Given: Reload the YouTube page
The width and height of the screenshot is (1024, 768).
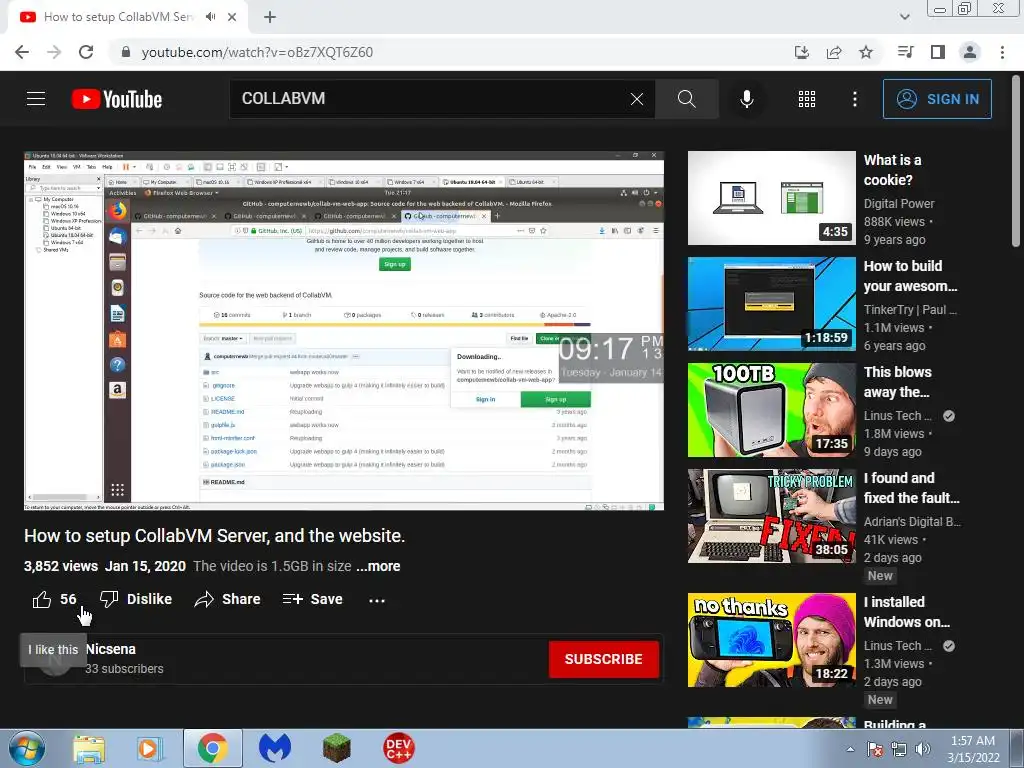Looking at the screenshot, I should tap(86, 52).
